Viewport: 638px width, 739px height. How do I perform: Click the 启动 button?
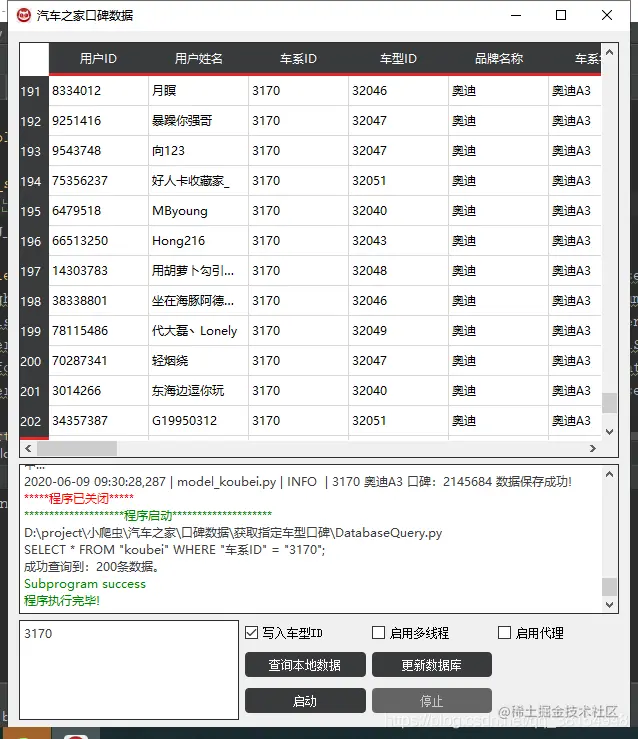[x=305, y=701]
